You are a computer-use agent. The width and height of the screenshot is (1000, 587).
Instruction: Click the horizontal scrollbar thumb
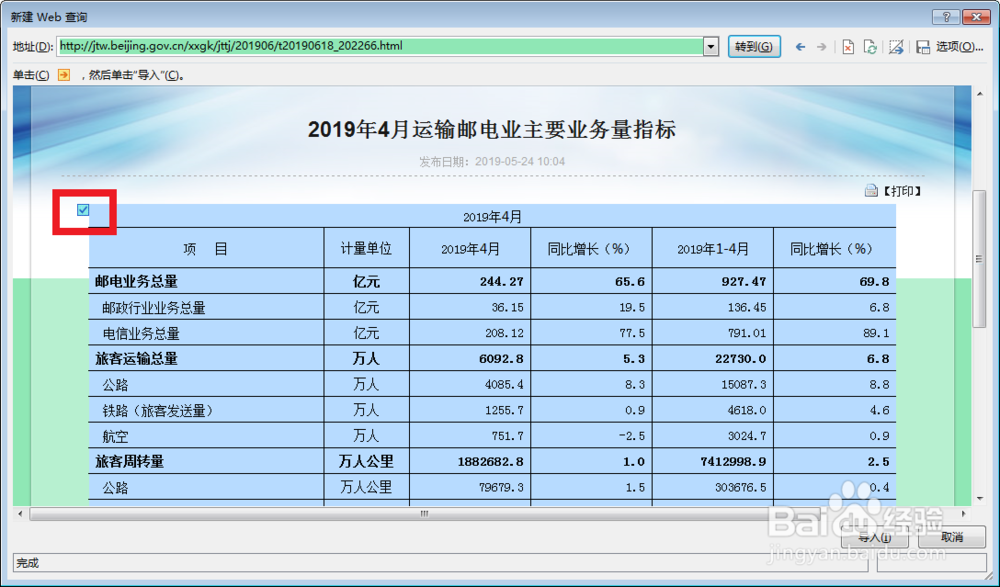click(425, 513)
